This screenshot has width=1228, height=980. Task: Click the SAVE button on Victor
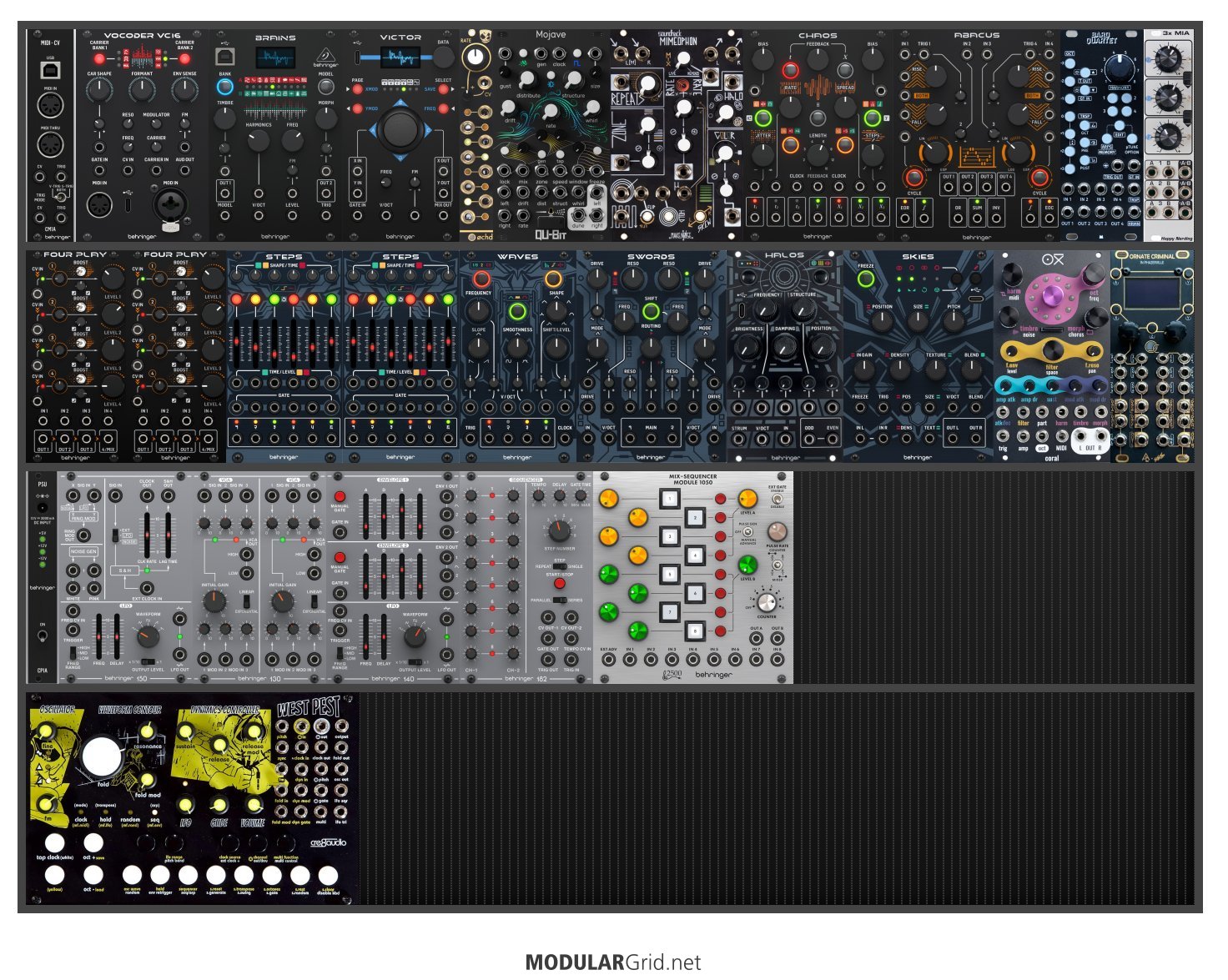pos(443,89)
